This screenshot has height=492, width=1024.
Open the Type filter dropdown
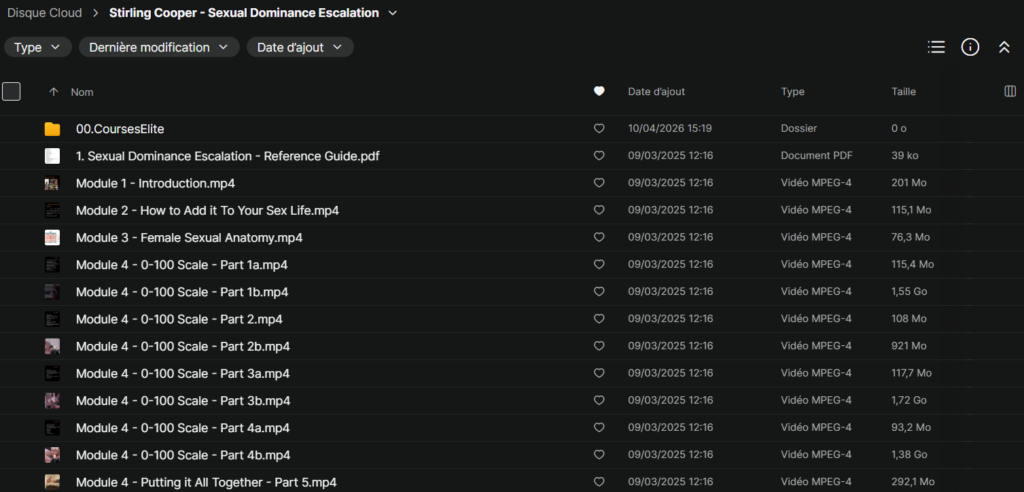tap(38, 47)
